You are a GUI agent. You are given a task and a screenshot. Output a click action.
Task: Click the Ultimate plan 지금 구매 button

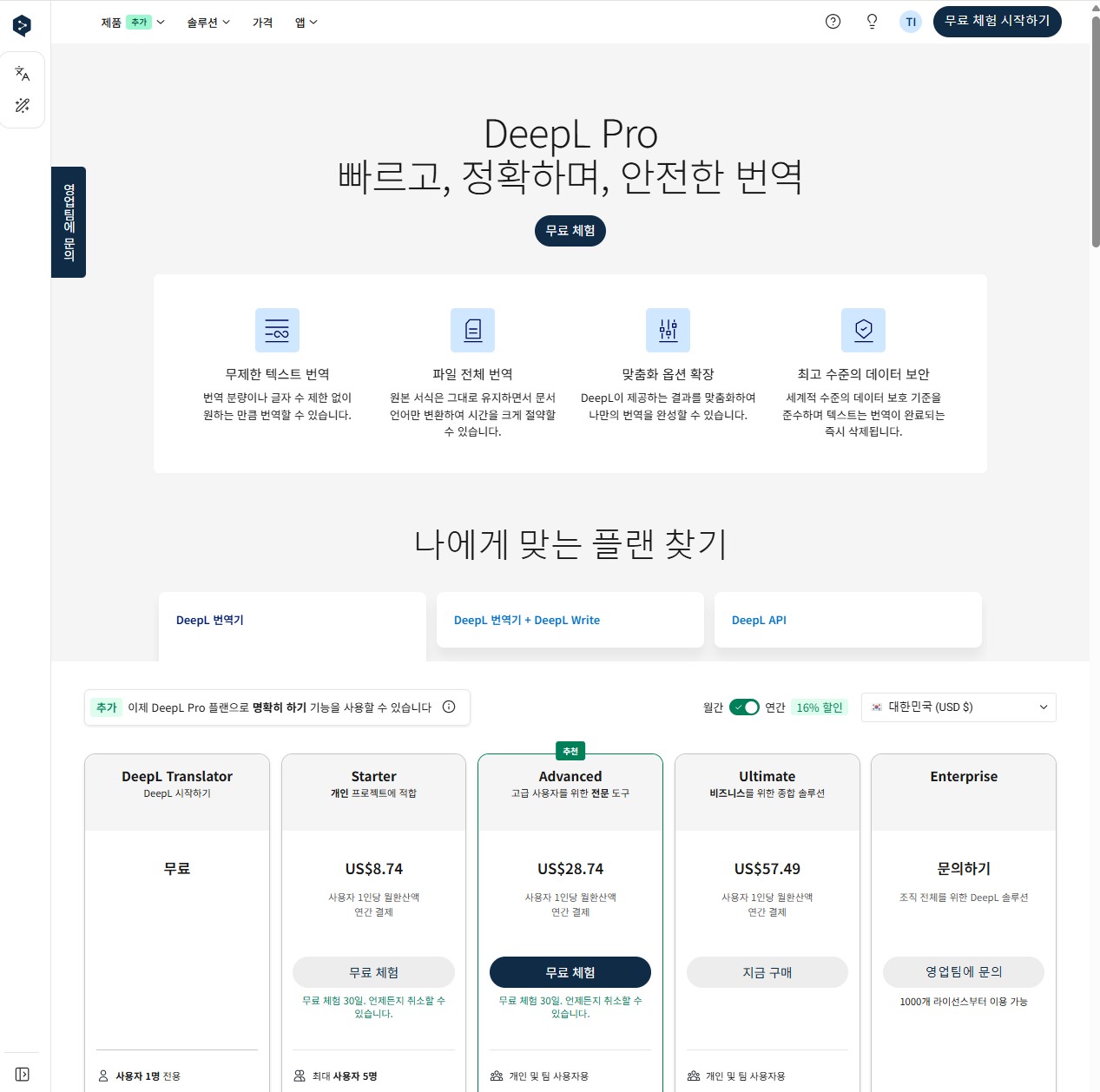click(767, 972)
